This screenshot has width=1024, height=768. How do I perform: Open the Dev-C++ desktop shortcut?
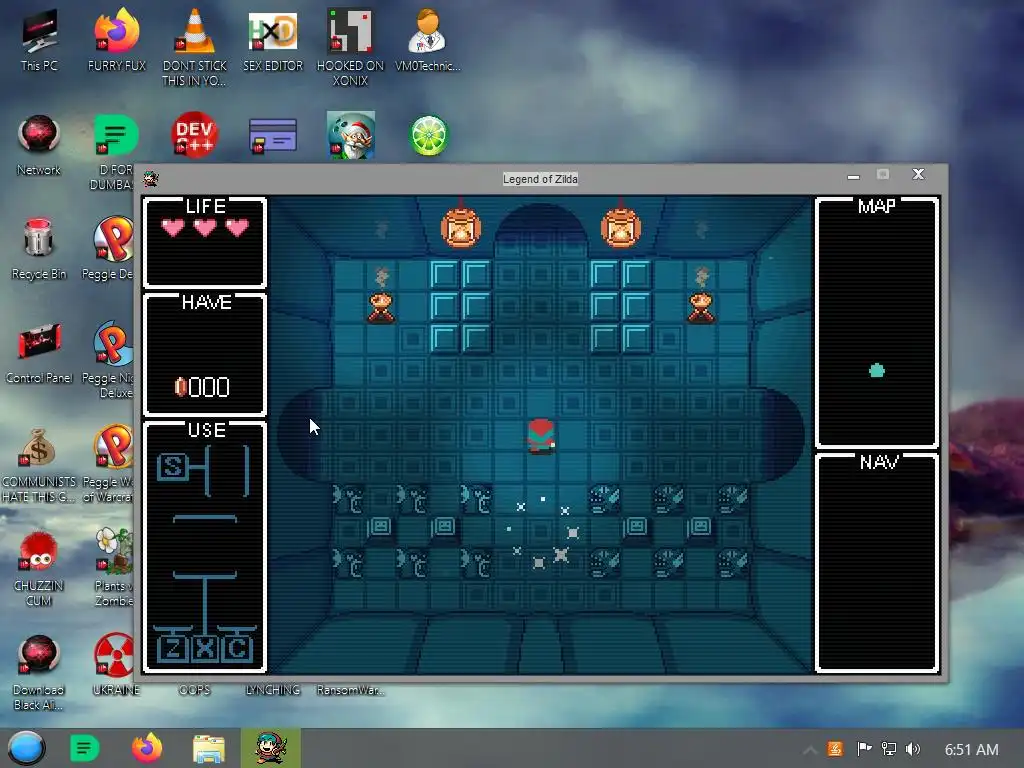pyautogui.click(x=194, y=135)
